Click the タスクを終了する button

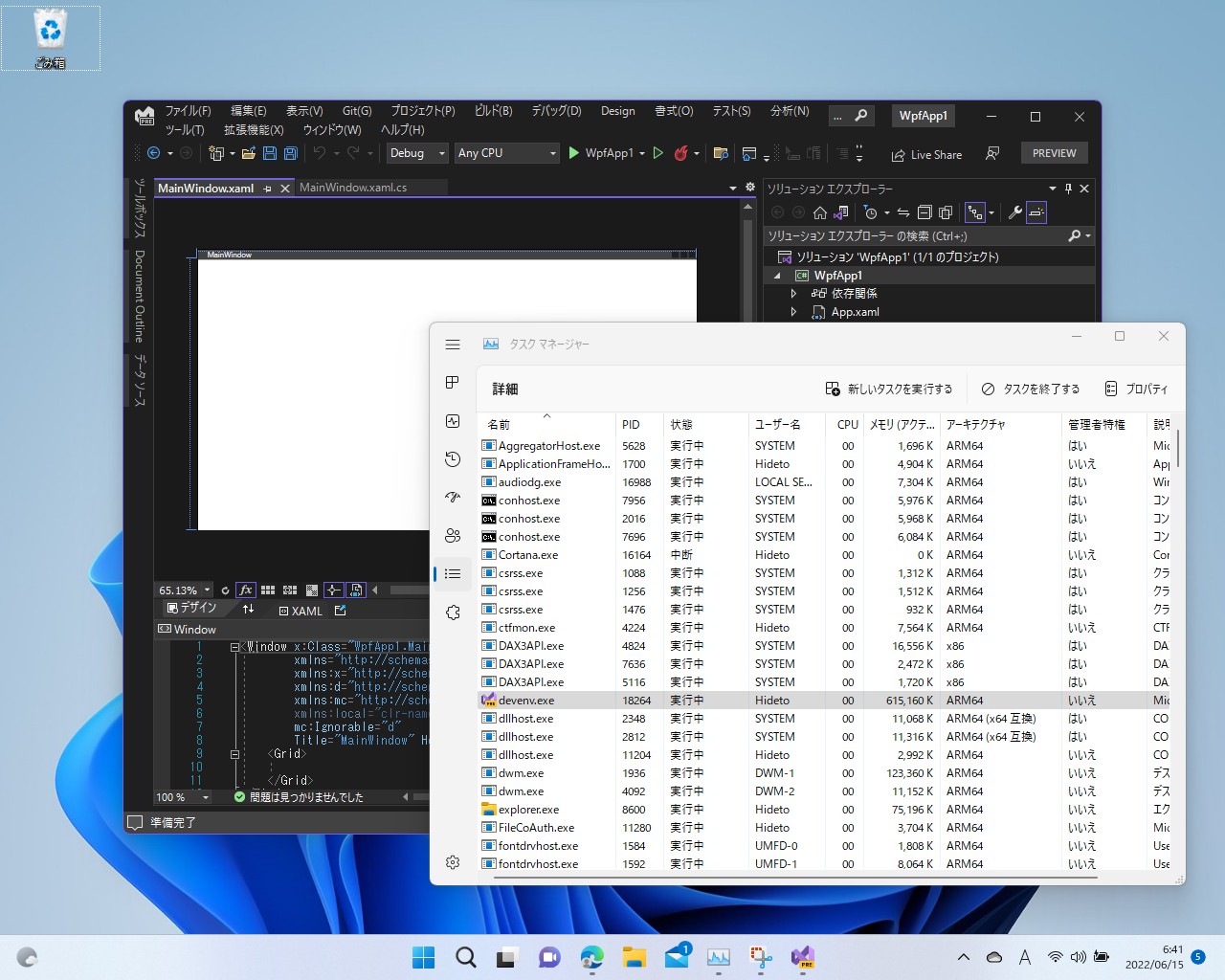pyautogui.click(x=1031, y=389)
